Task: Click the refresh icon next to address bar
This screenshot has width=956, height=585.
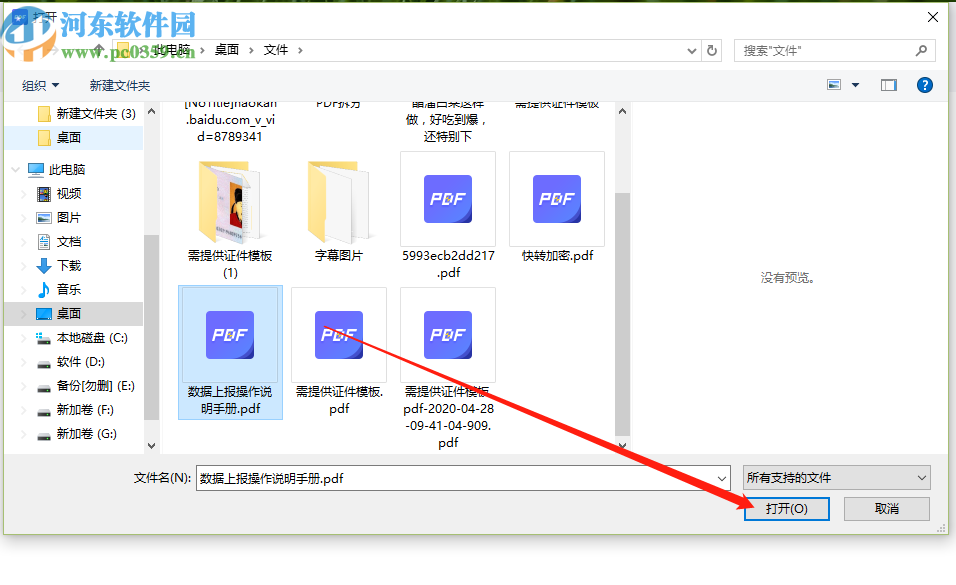Action: pos(710,49)
